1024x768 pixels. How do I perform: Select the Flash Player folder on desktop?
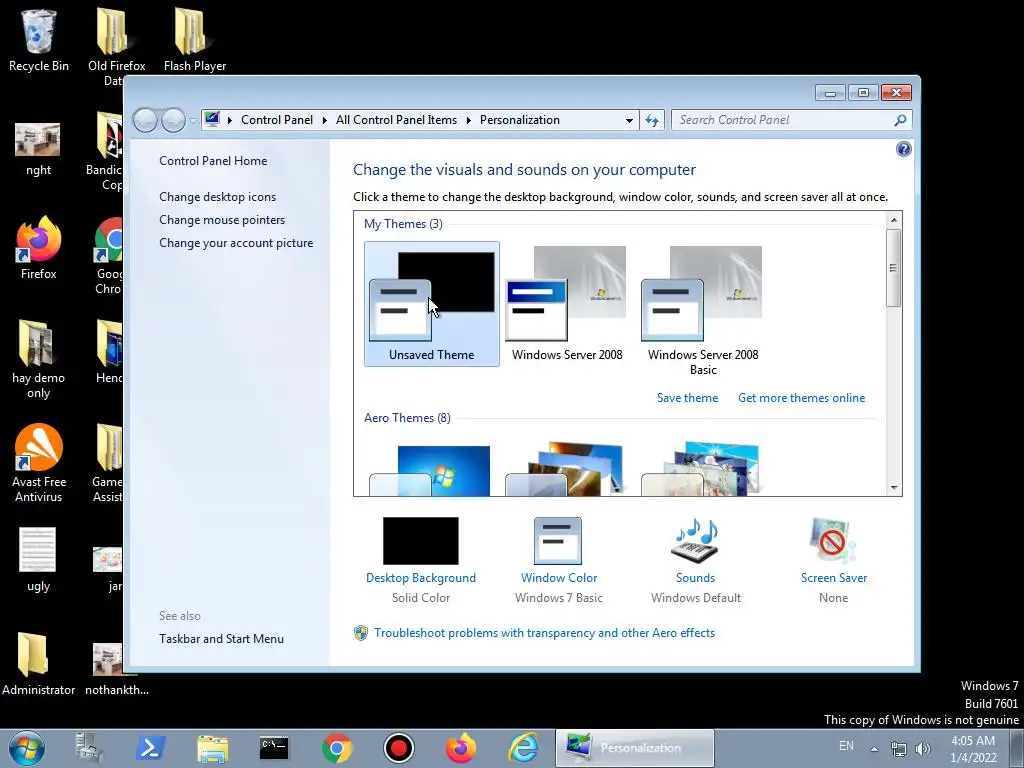195,40
